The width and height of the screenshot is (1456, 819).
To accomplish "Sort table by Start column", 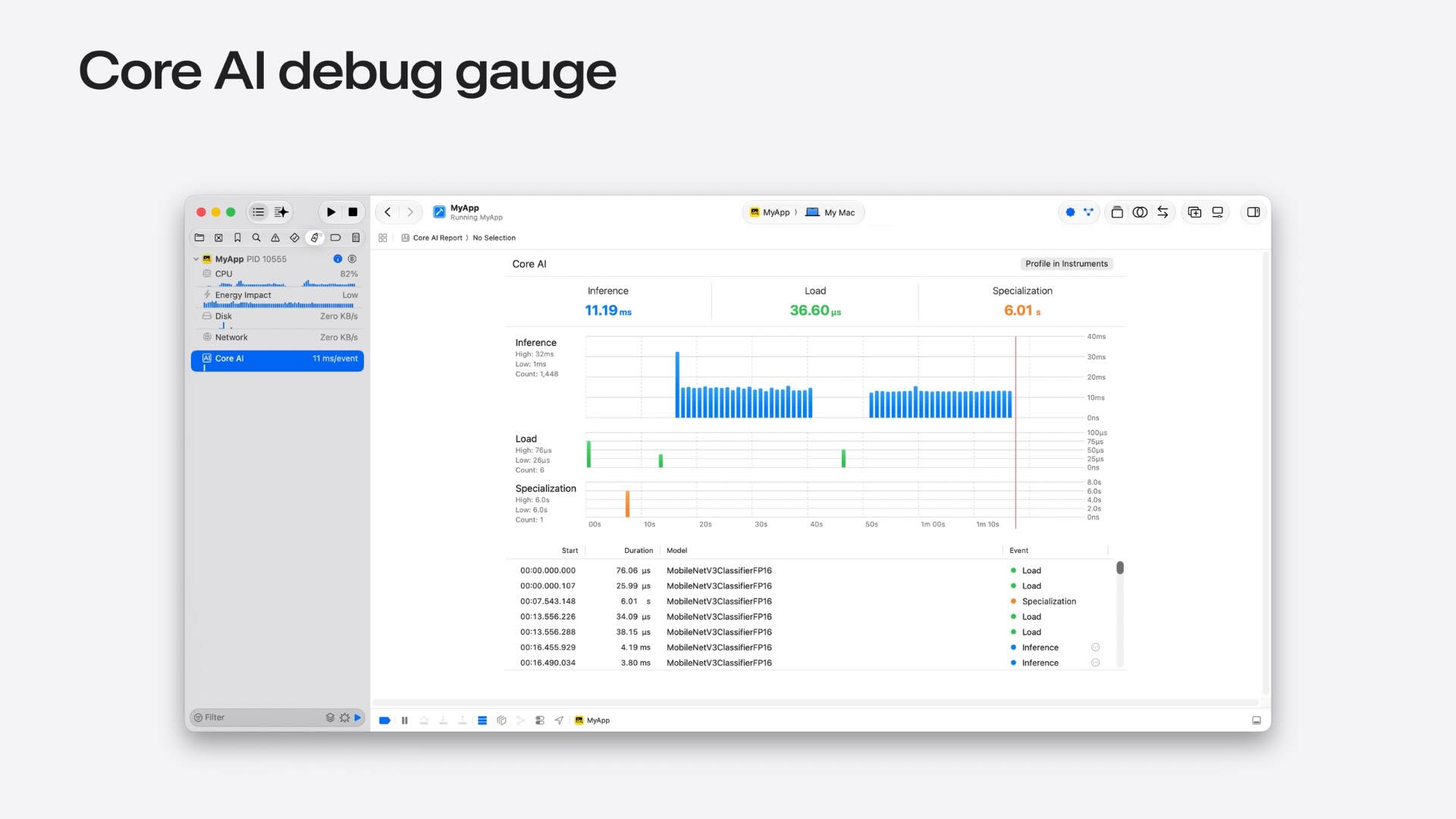I will pyautogui.click(x=570, y=551).
